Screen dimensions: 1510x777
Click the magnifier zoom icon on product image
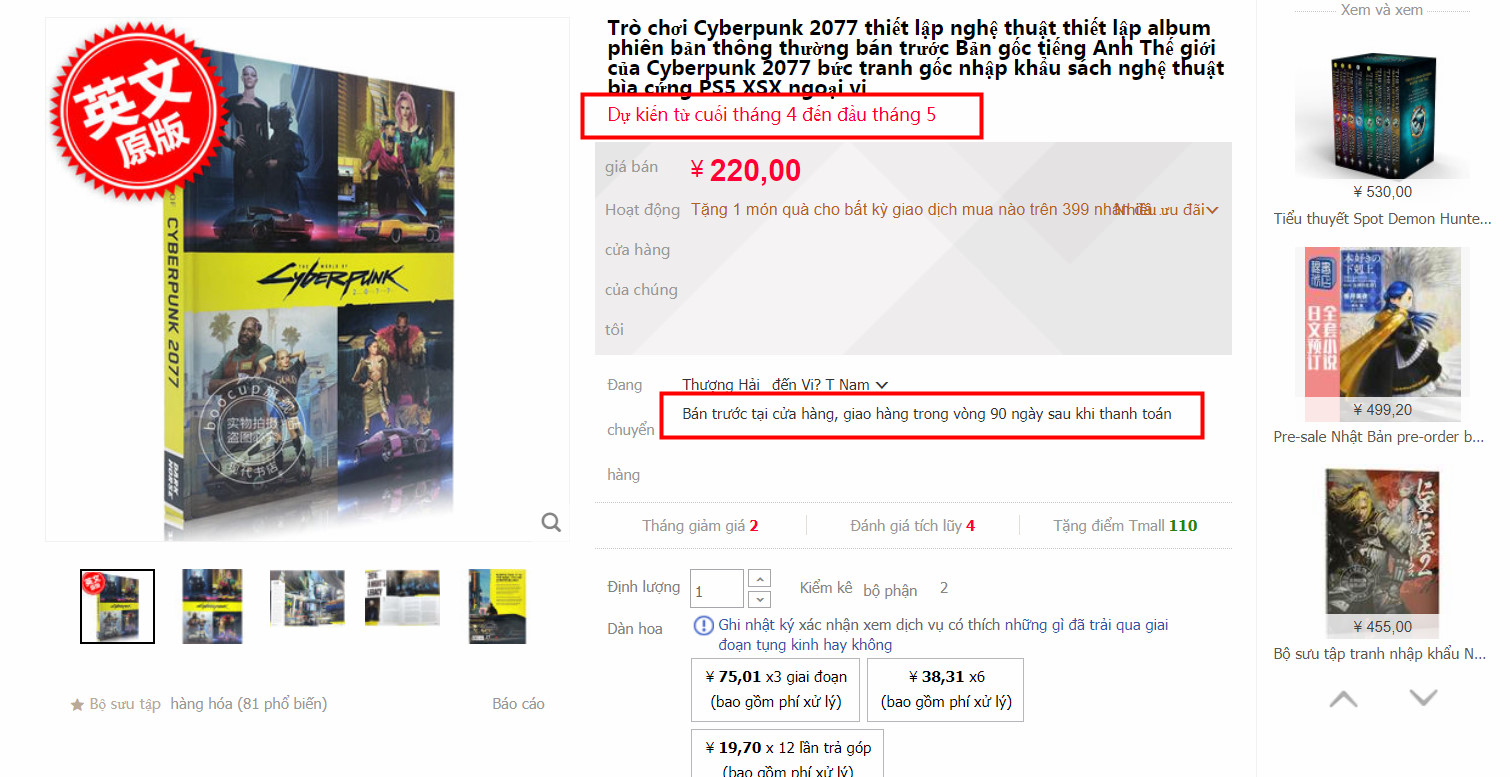[x=551, y=522]
